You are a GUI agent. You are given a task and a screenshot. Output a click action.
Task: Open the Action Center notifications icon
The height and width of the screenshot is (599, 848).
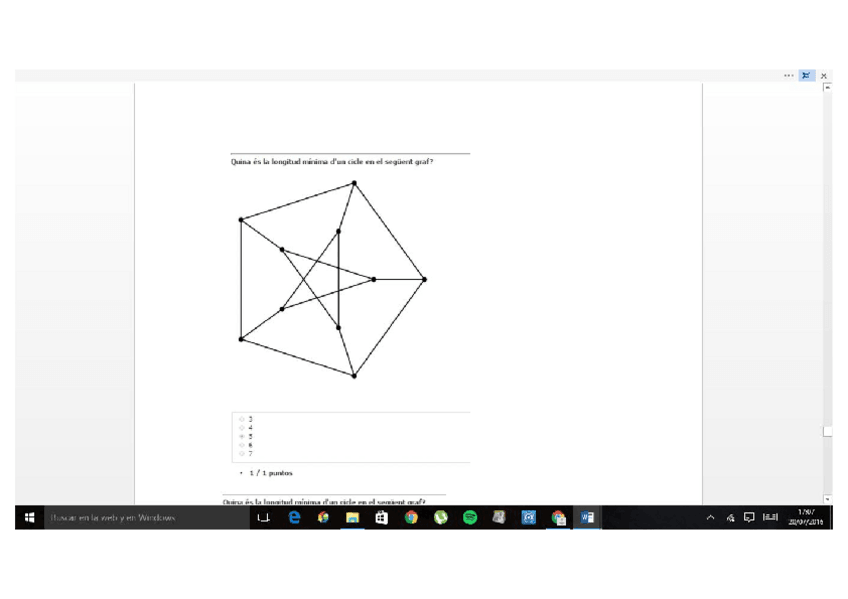click(x=749, y=517)
